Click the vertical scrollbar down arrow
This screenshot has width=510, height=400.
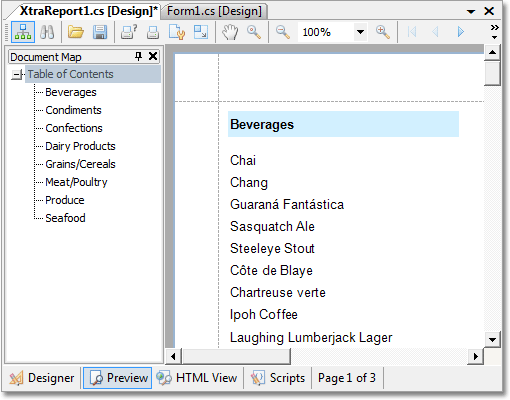click(492, 340)
